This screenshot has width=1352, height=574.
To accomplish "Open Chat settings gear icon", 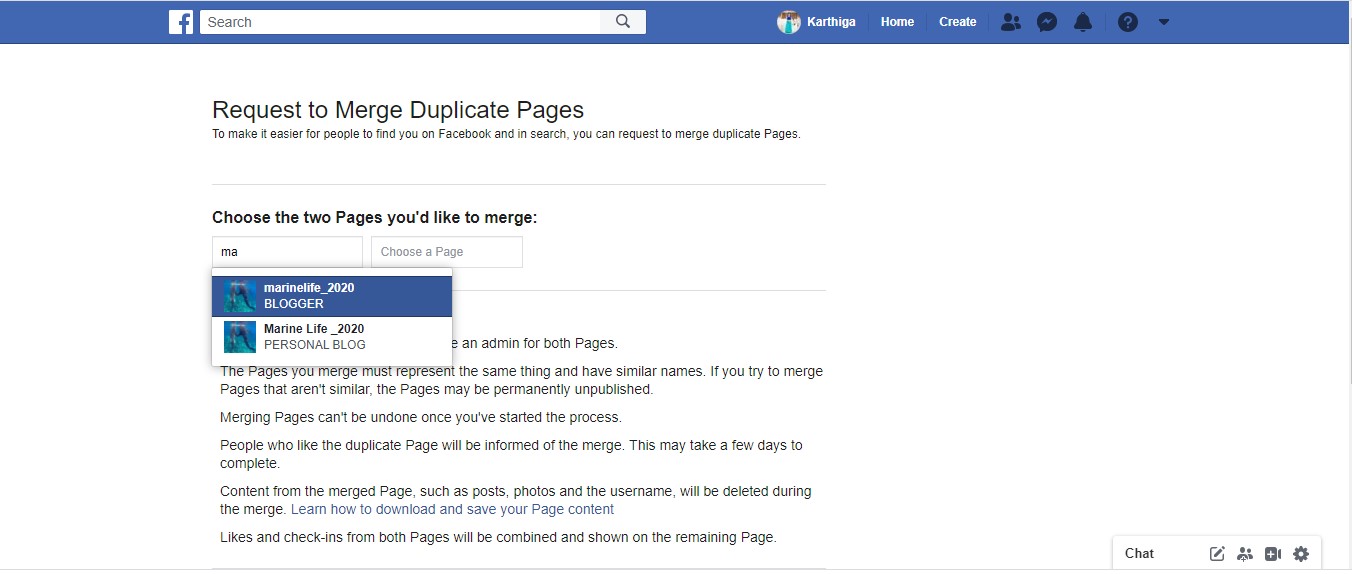I will coord(1301,553).
